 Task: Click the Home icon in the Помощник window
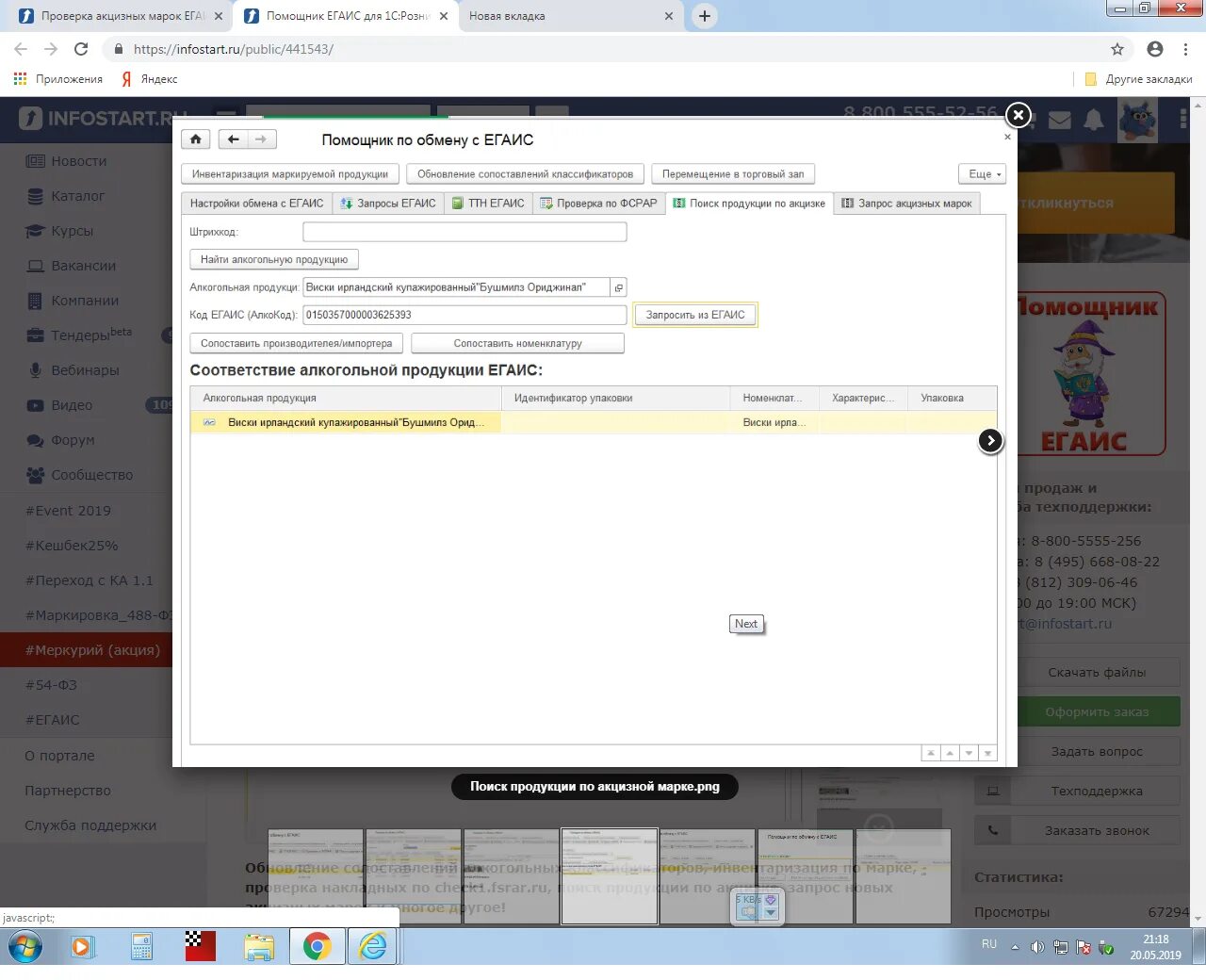195,139
